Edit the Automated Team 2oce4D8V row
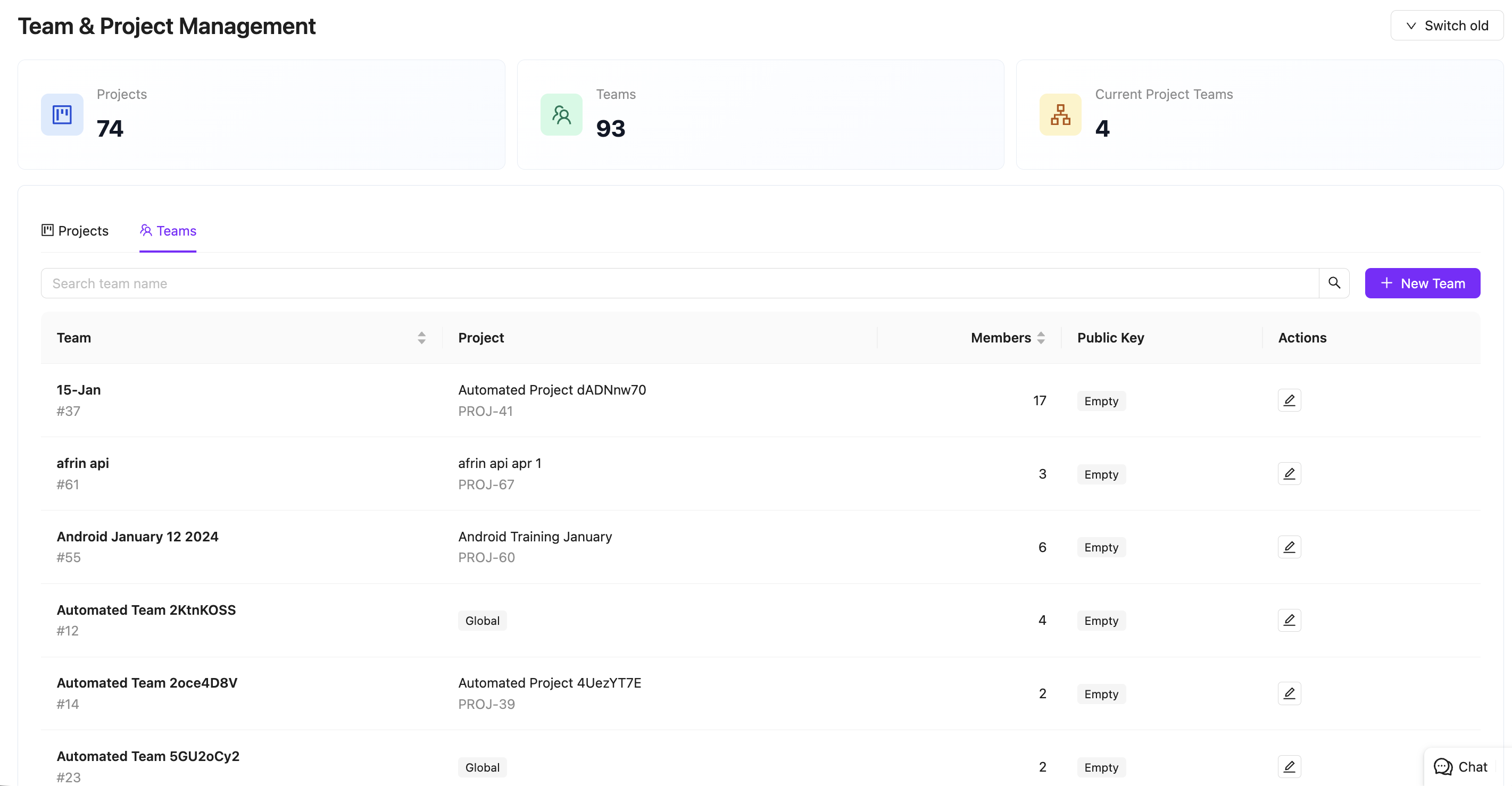 pos(1289,693)
